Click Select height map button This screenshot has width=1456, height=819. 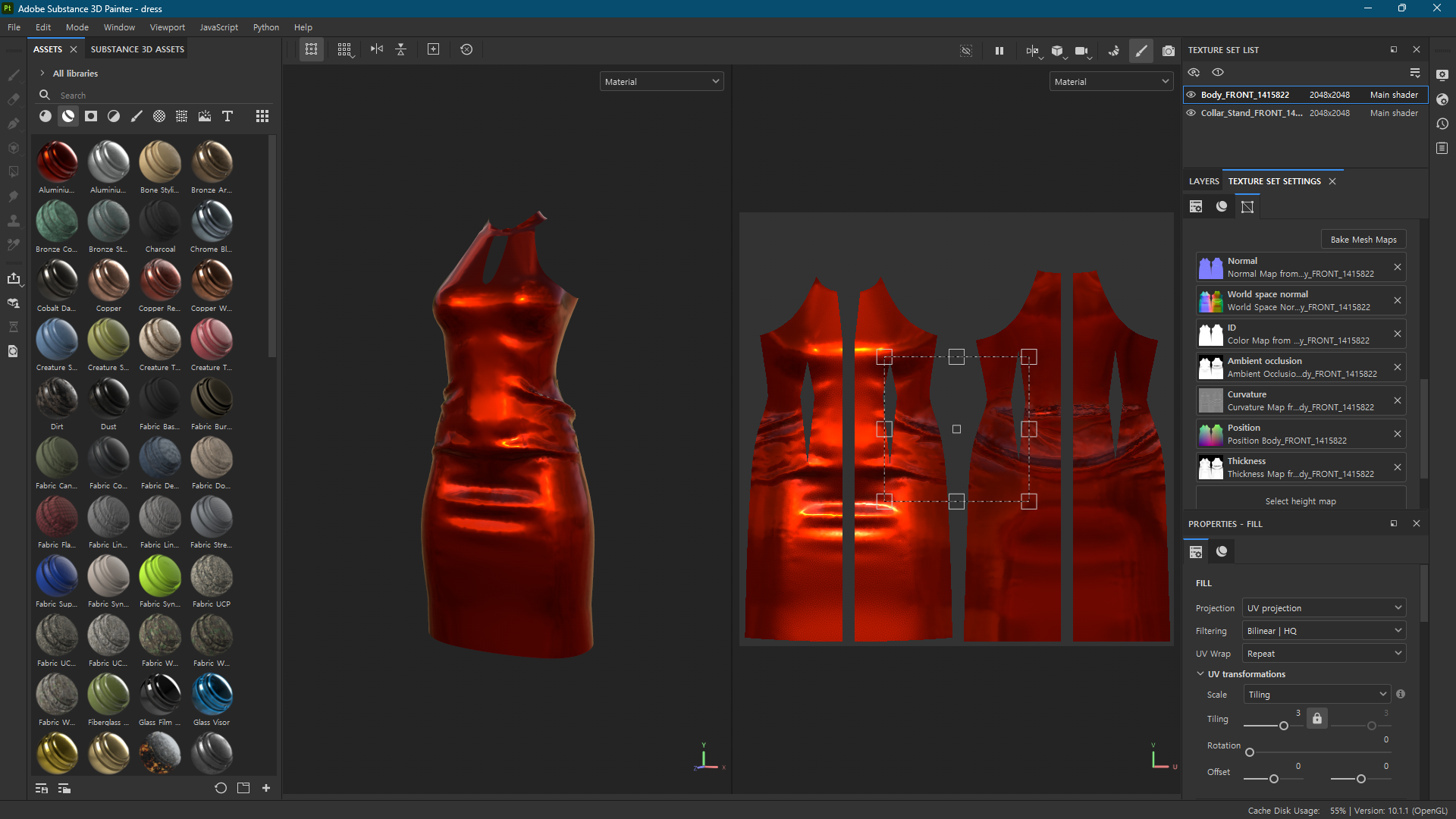(x=1300, y=501)
